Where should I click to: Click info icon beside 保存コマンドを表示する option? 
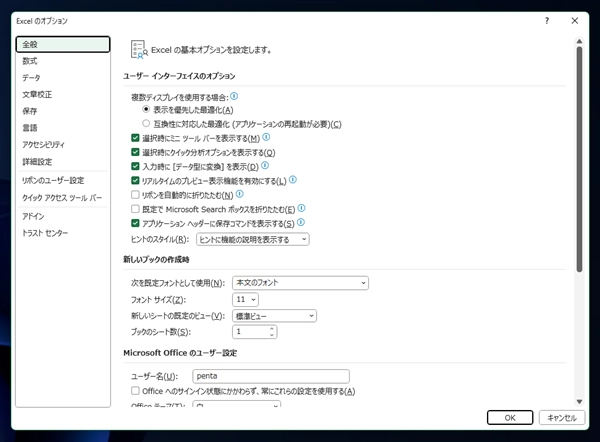click(301, 222)
